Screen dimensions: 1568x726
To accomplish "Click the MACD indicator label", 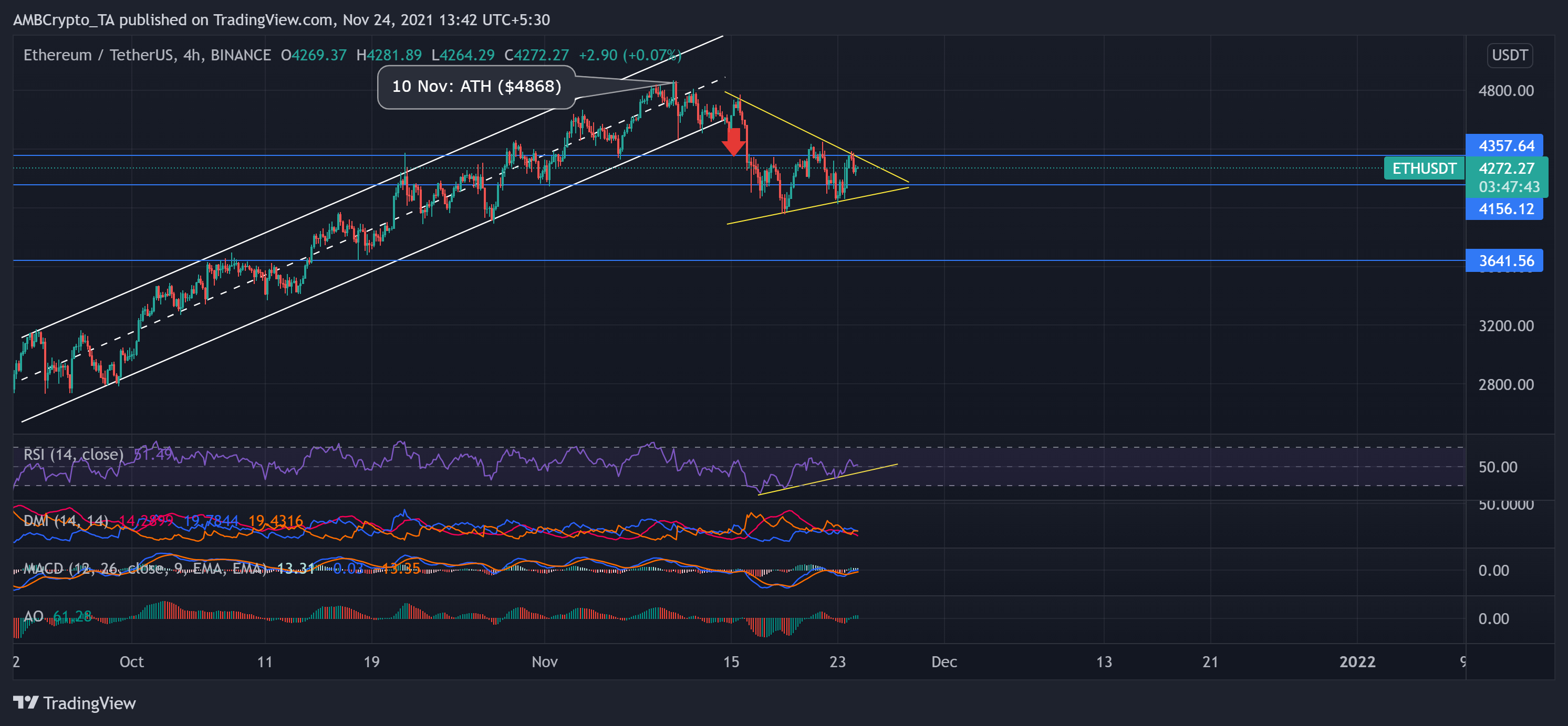I will (x=144, y=569).
